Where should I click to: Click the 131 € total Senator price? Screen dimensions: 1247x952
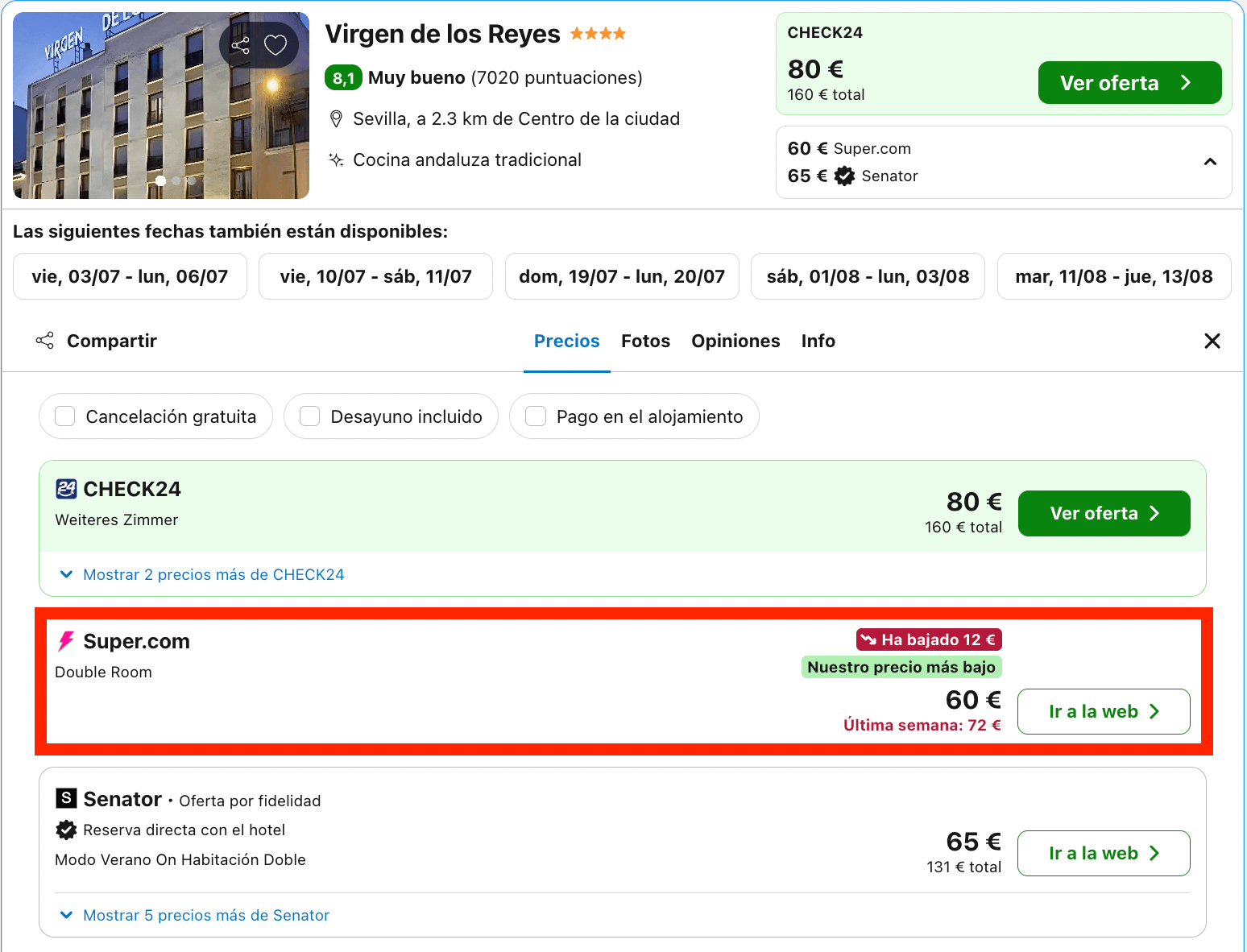pyautogui.click(x=964, y=867)
